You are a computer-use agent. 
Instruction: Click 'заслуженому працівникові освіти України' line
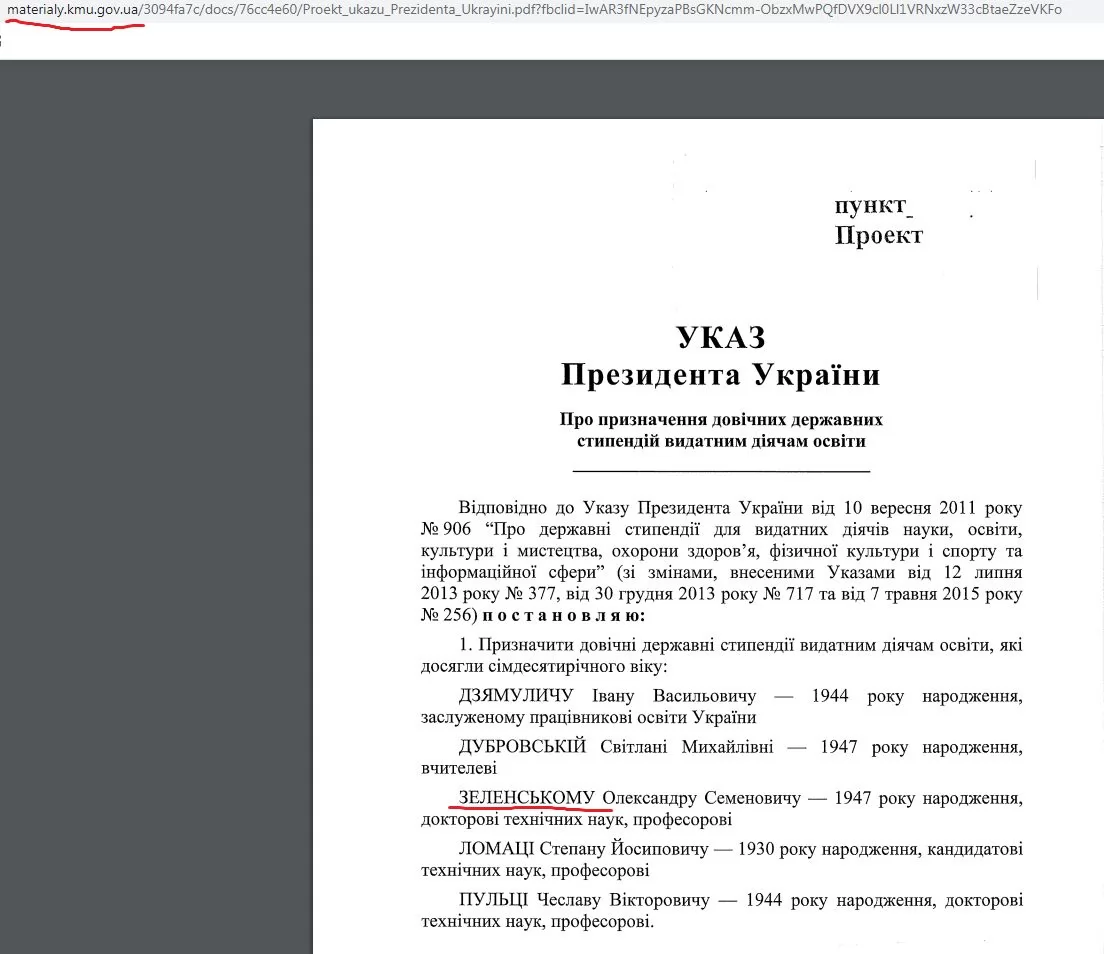click(x=589, y=717)
